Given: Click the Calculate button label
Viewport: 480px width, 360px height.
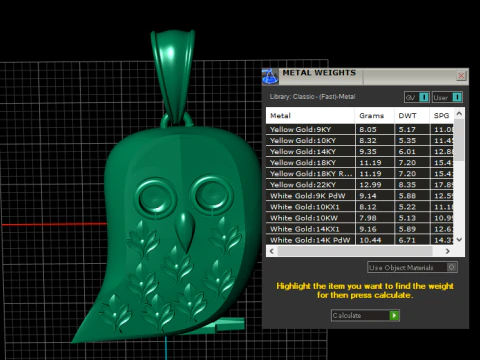Looking at the screenshot, I should point(347,315).
